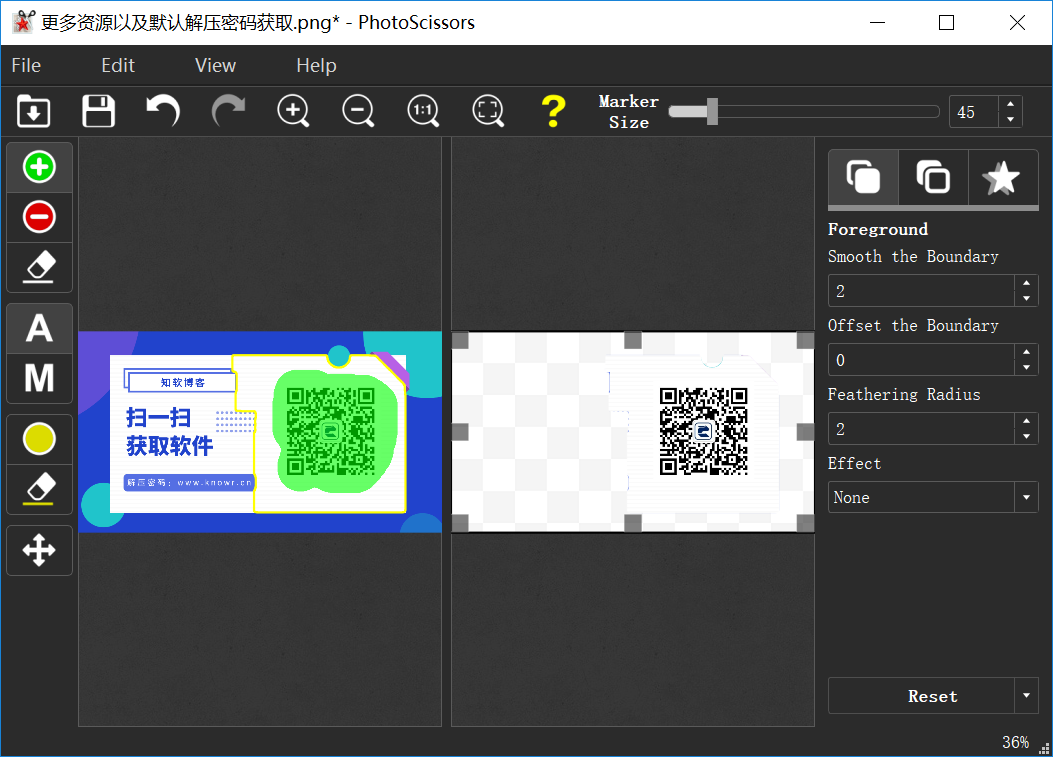The height and width of the screenshot is (757, 1053).
Task: Activate the move/pan tool
Action: coord(39,550)
